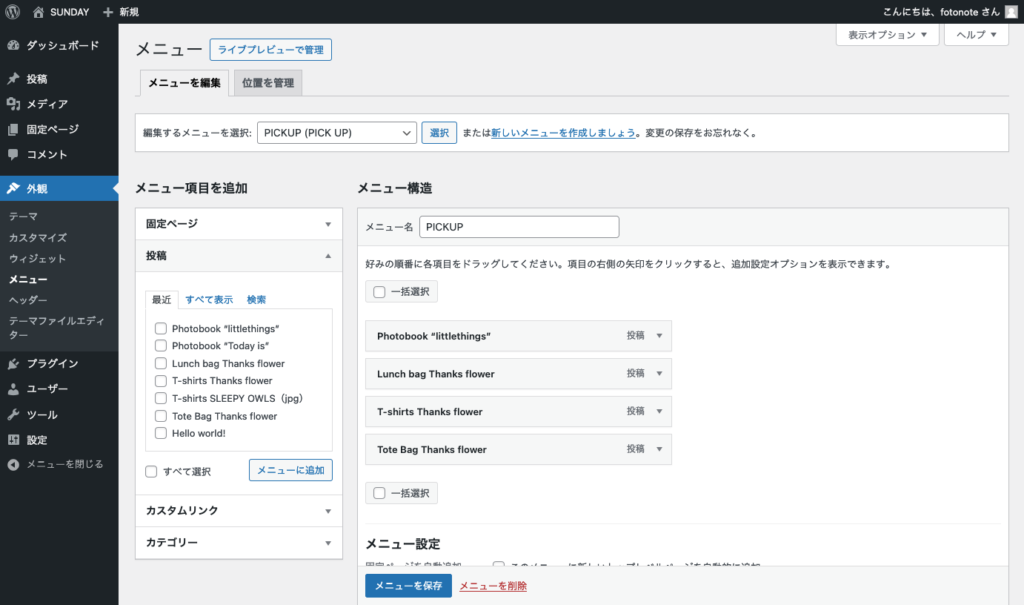Image resolution: width=1024 pixels, height=605 pixels.
Task: Click the Dashboard gauge icon in sidebar
Action: tap(13, 45)
